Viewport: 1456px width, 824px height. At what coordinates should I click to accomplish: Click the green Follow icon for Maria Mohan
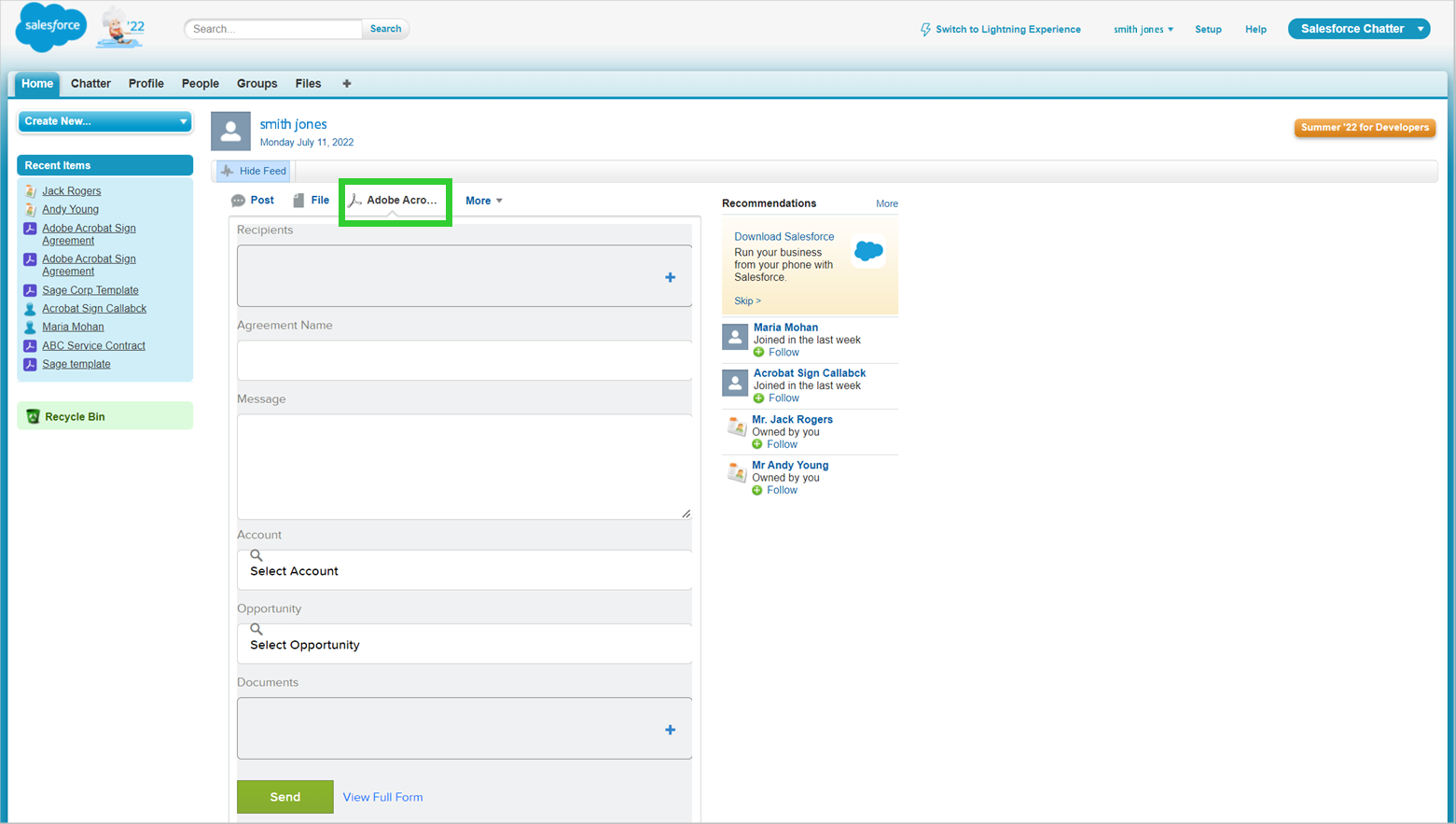[758, 353]
